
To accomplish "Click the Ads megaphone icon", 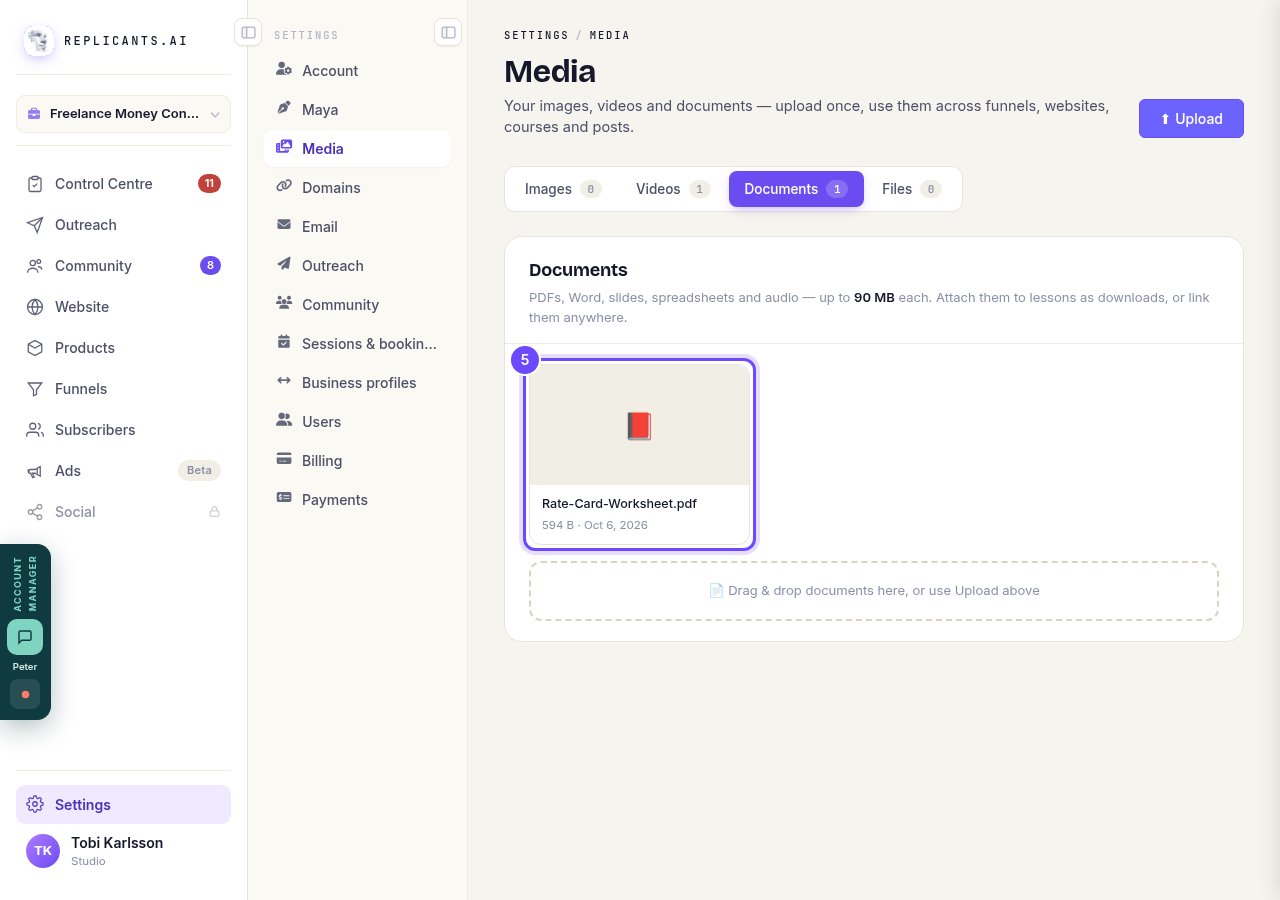I will (35, 471).
